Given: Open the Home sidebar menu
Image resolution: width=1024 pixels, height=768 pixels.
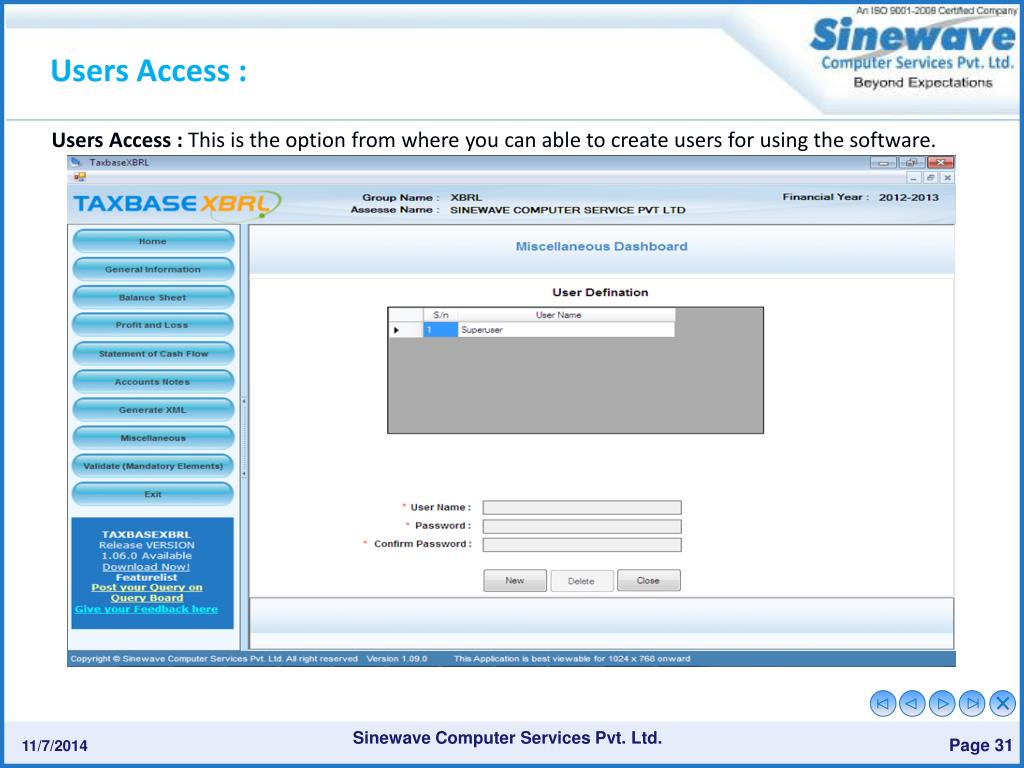Looking at the screenshot, I should click(153, 241).
